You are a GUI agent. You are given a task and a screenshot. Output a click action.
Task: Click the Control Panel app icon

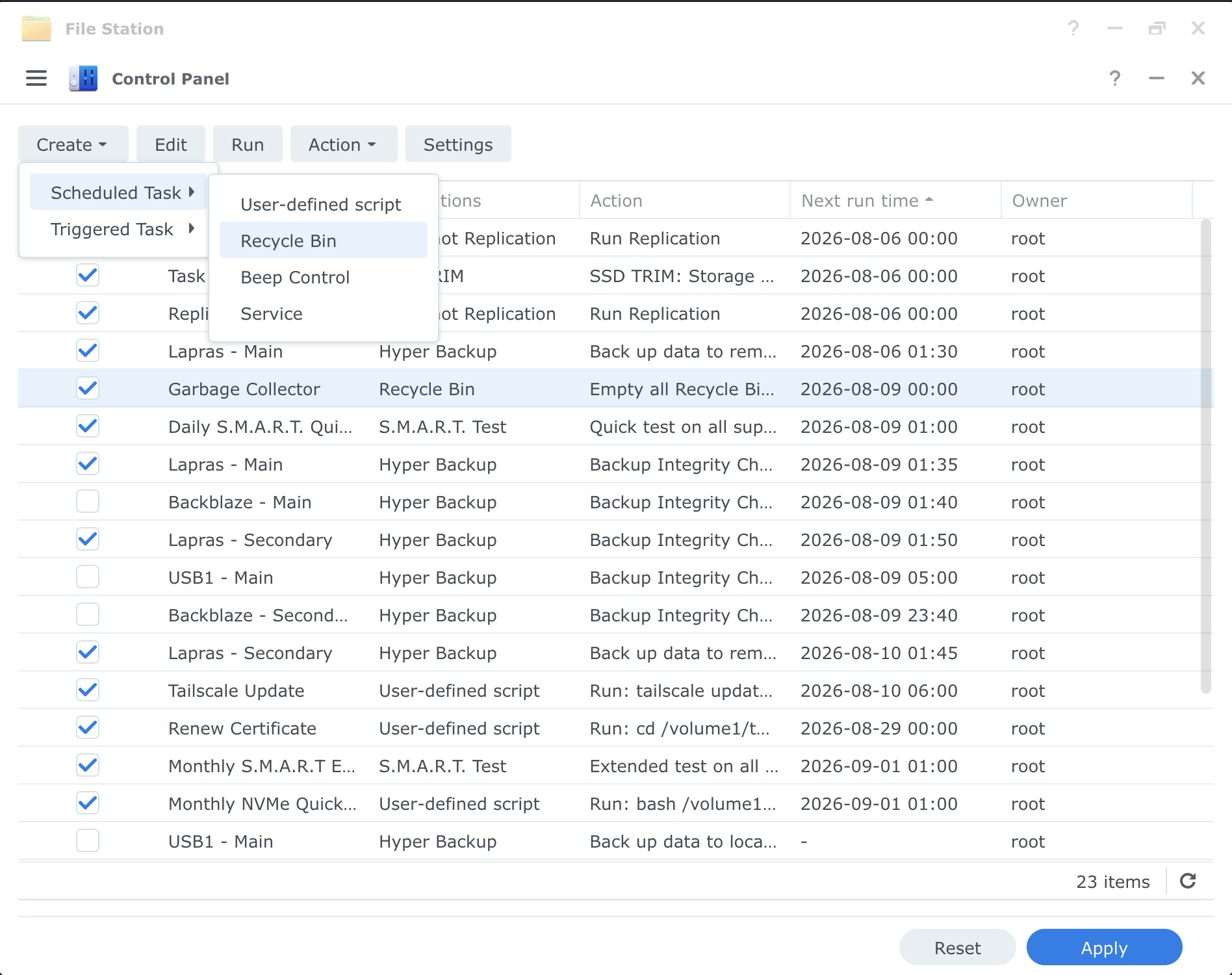83,79
